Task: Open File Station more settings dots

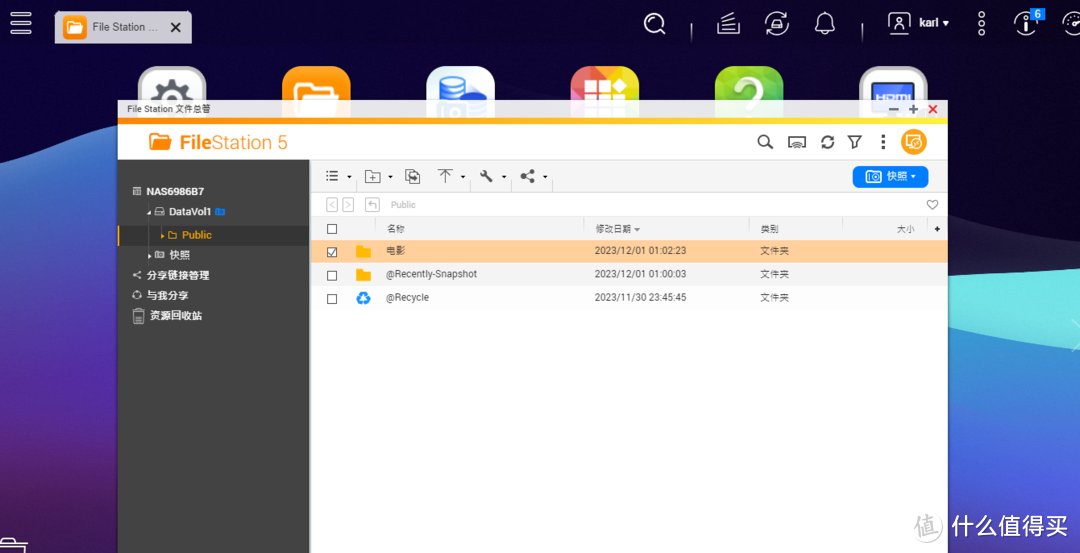Action: [x=883, y=142]
